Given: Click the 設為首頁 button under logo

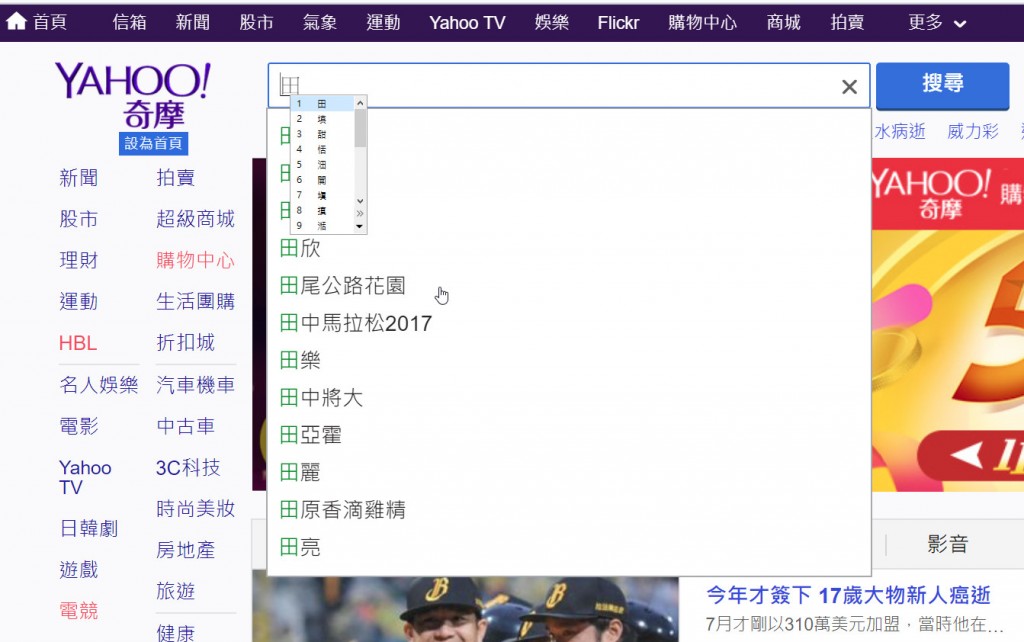Looking at the screenshot, I should click(153, 144).
